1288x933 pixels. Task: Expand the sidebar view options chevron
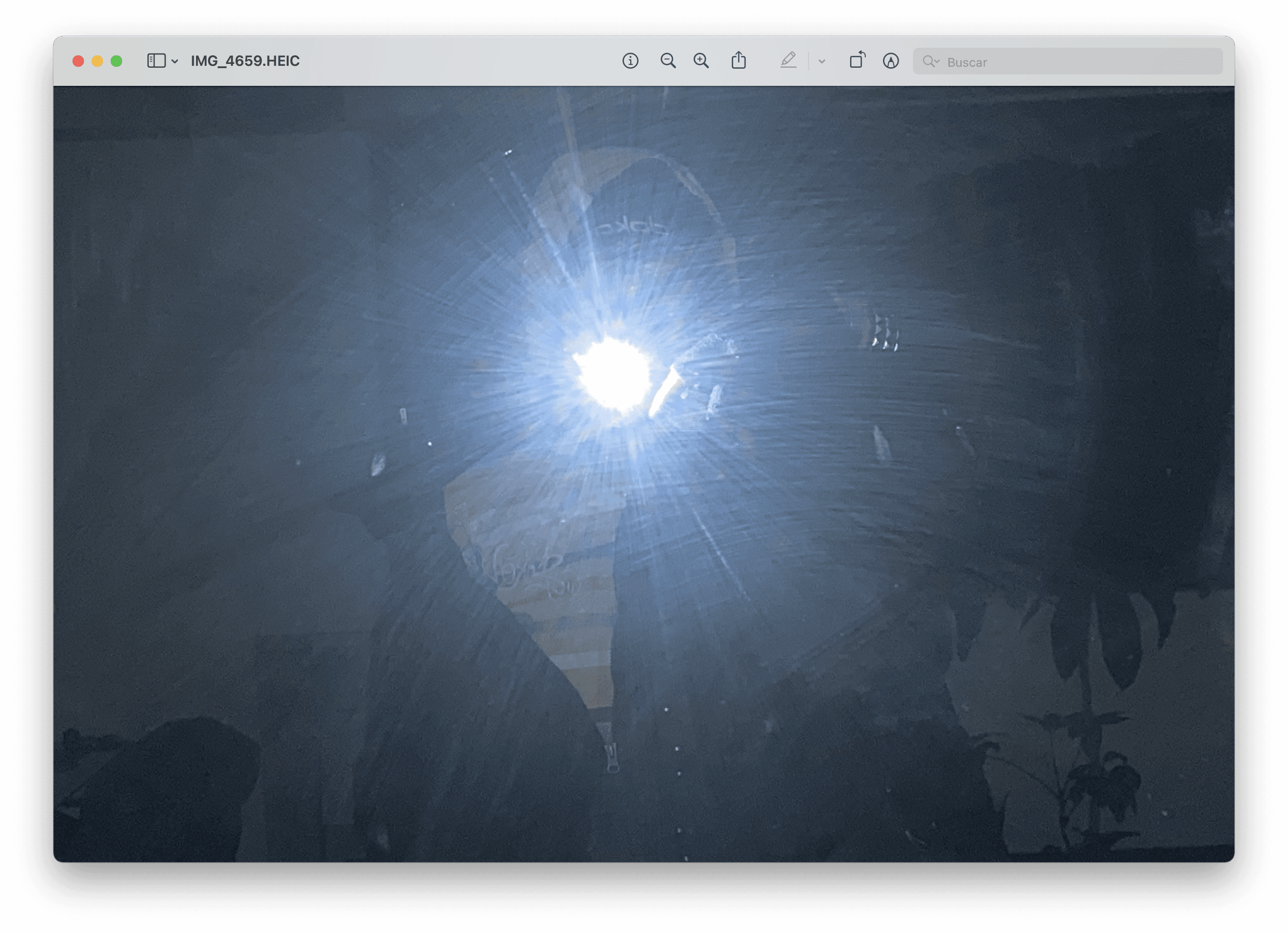pyautogui.click(x=175, y=62)
